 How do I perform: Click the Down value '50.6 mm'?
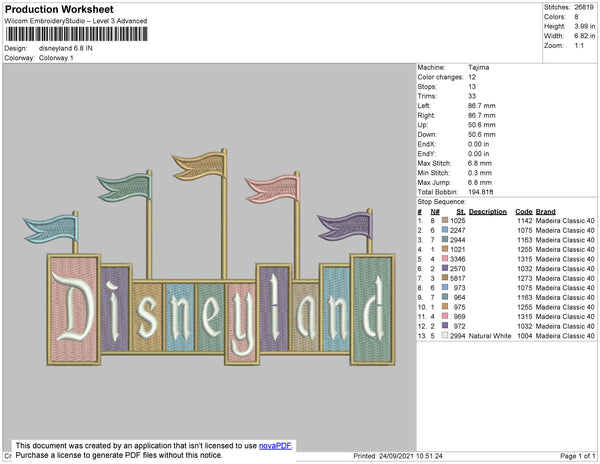481,134
